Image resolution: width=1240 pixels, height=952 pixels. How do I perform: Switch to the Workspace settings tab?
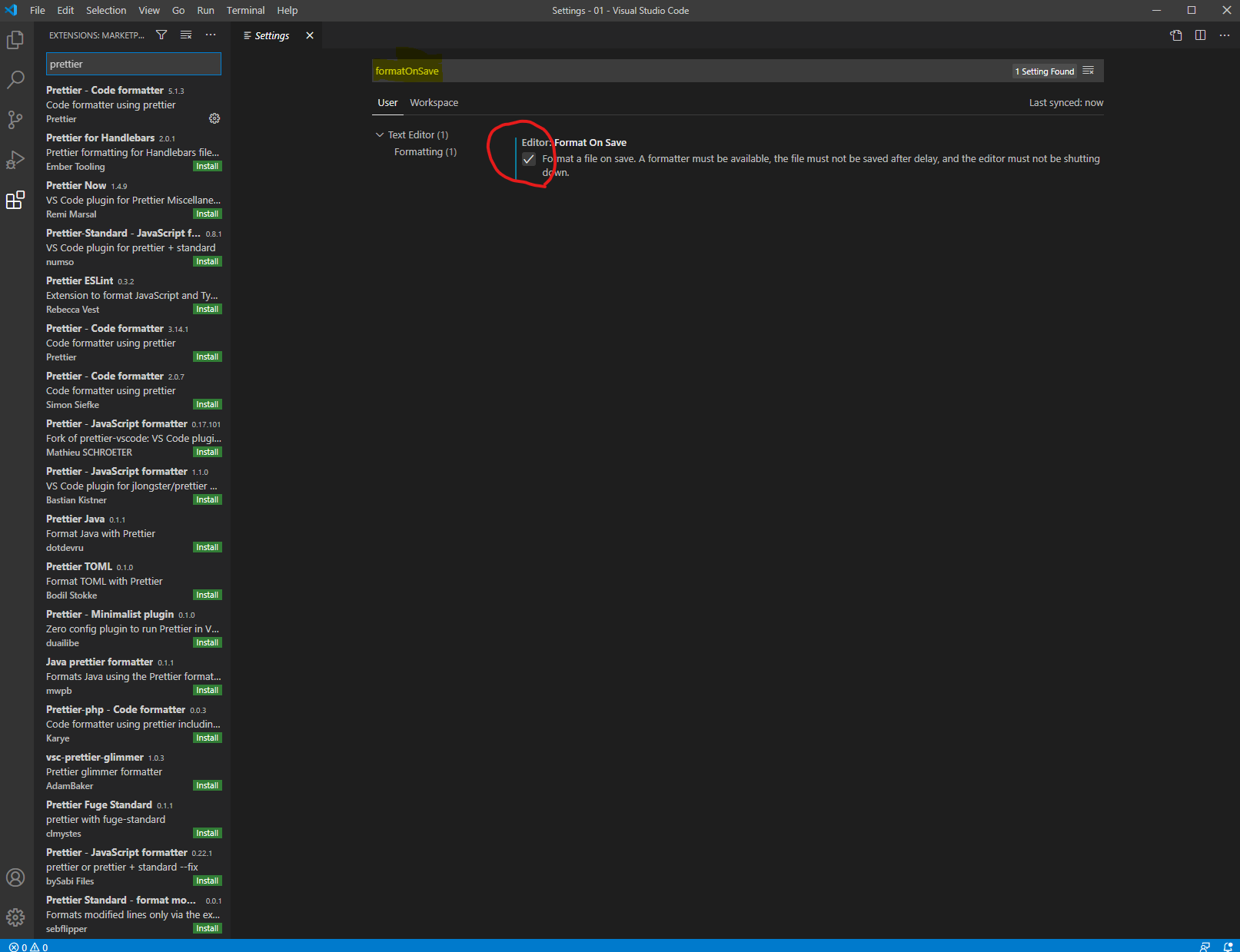point(434,102)
